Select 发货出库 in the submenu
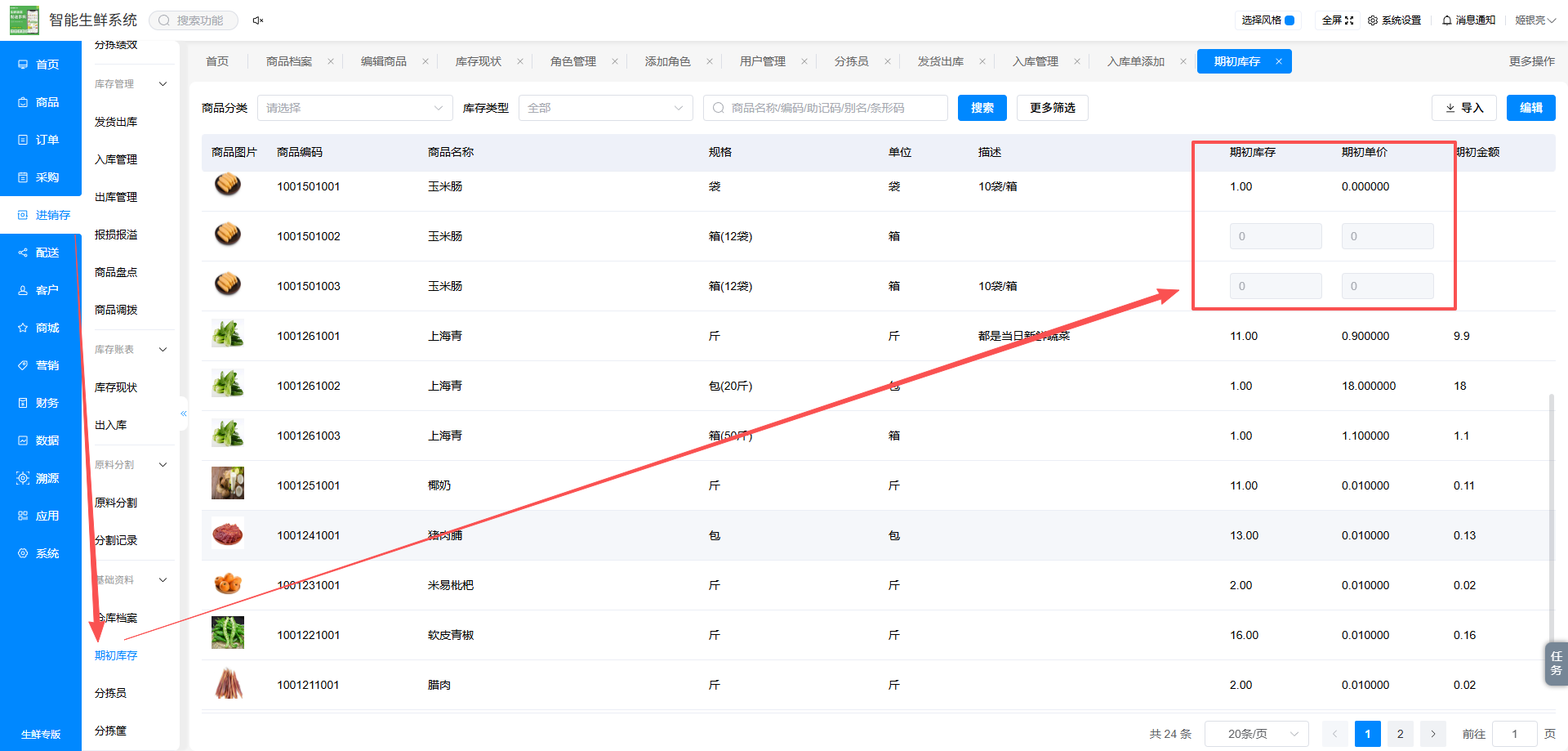1568x751 pixels. pos(116,122)
